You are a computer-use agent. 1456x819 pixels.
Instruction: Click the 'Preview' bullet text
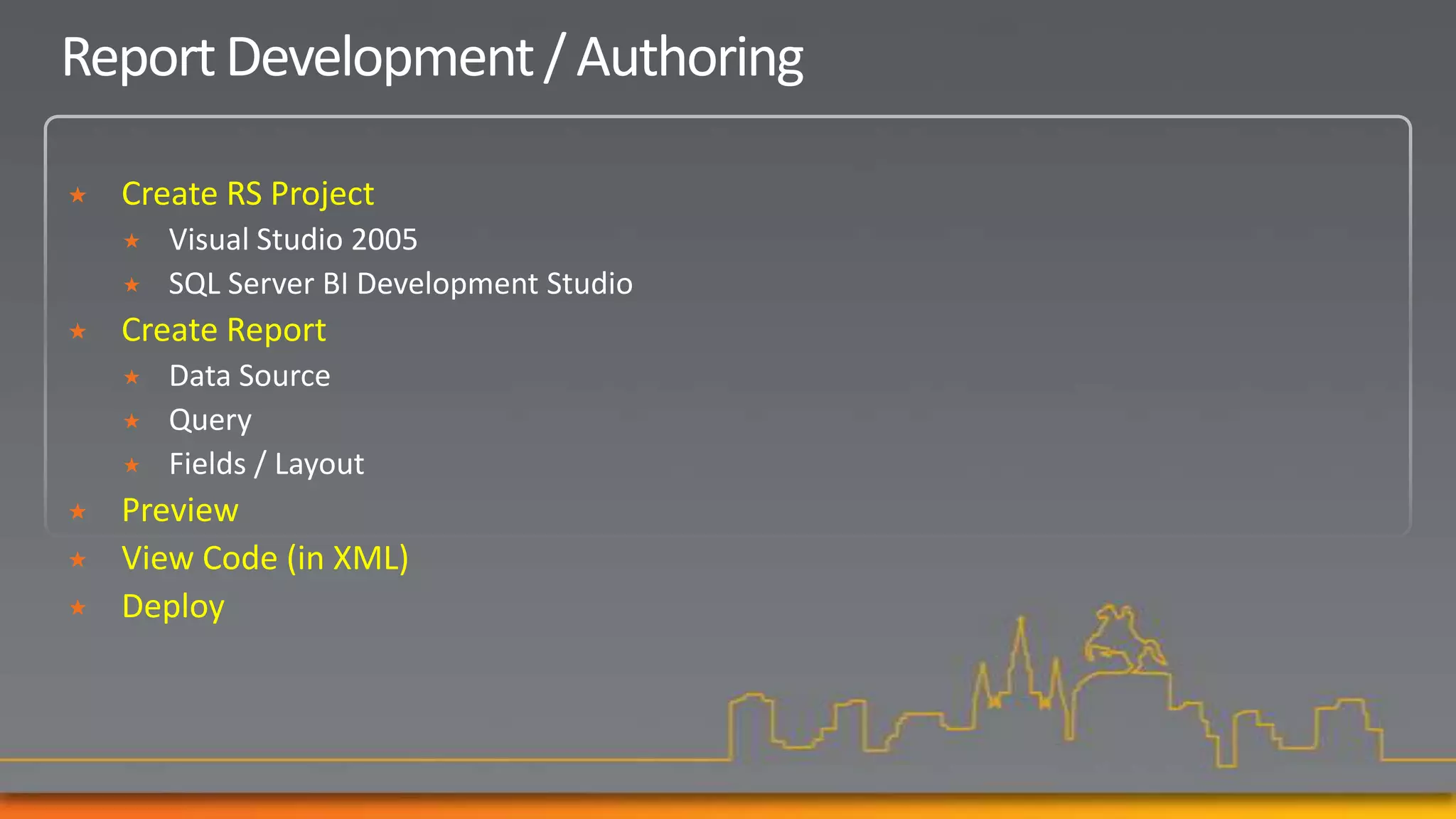pos(180,510)
